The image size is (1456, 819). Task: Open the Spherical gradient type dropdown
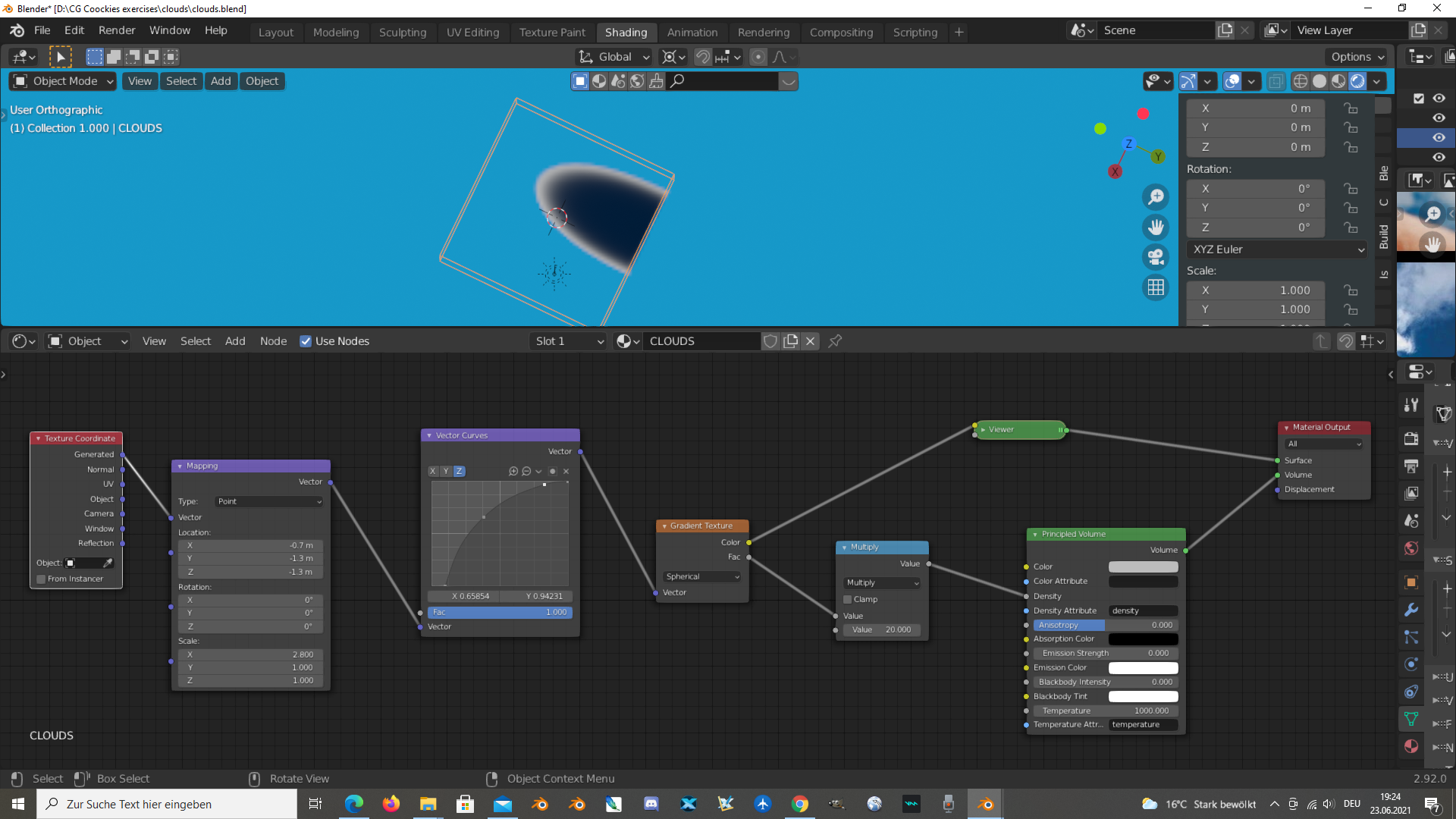(x=702, y=576)
